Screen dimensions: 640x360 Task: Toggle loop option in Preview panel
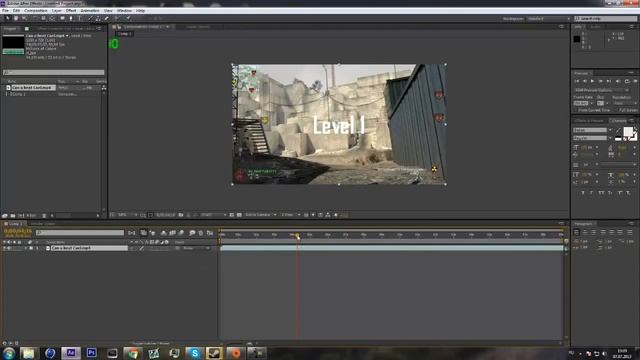coord(627,81)
